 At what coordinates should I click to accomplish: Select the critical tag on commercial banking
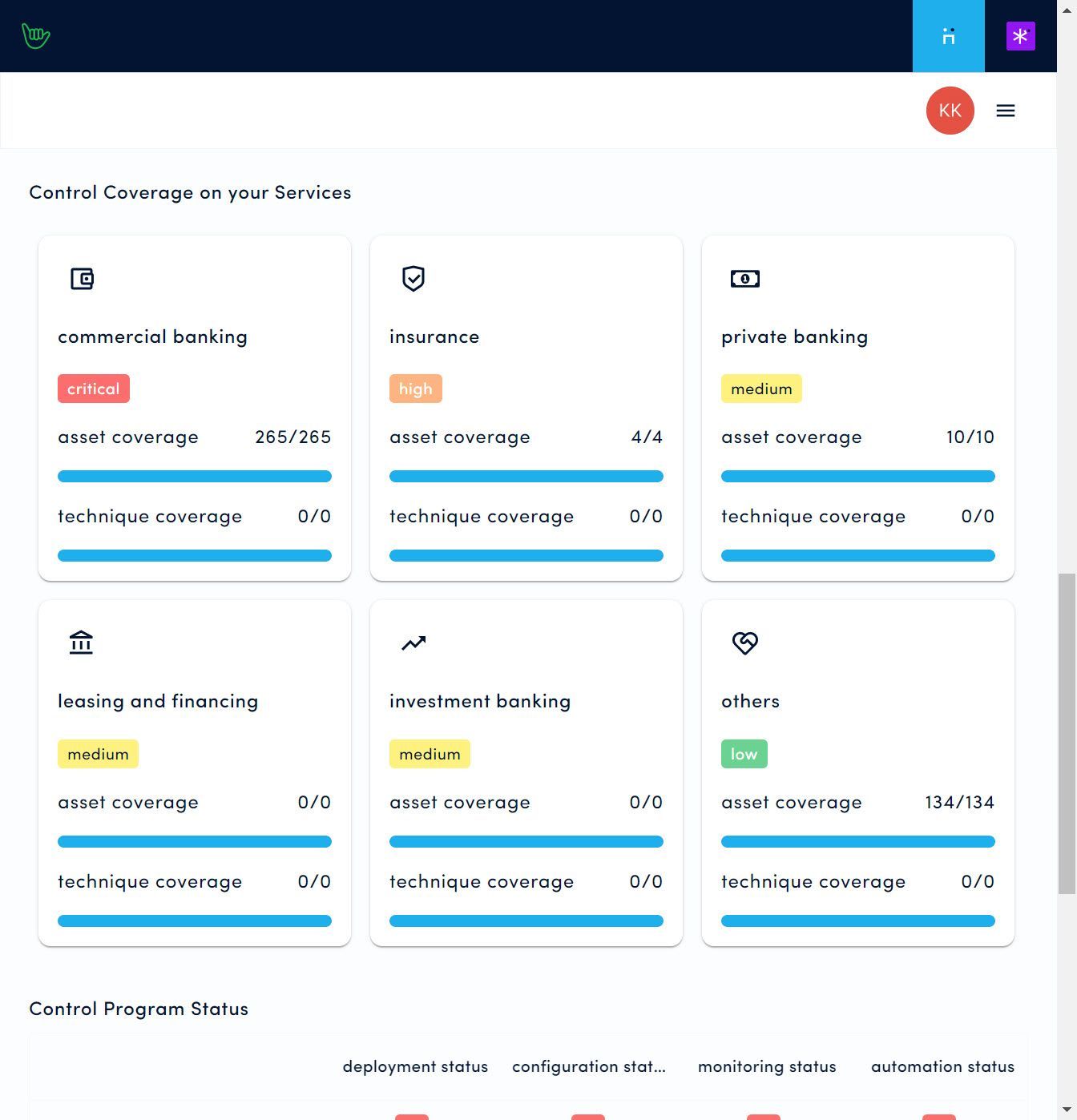(x=94, y=389)
